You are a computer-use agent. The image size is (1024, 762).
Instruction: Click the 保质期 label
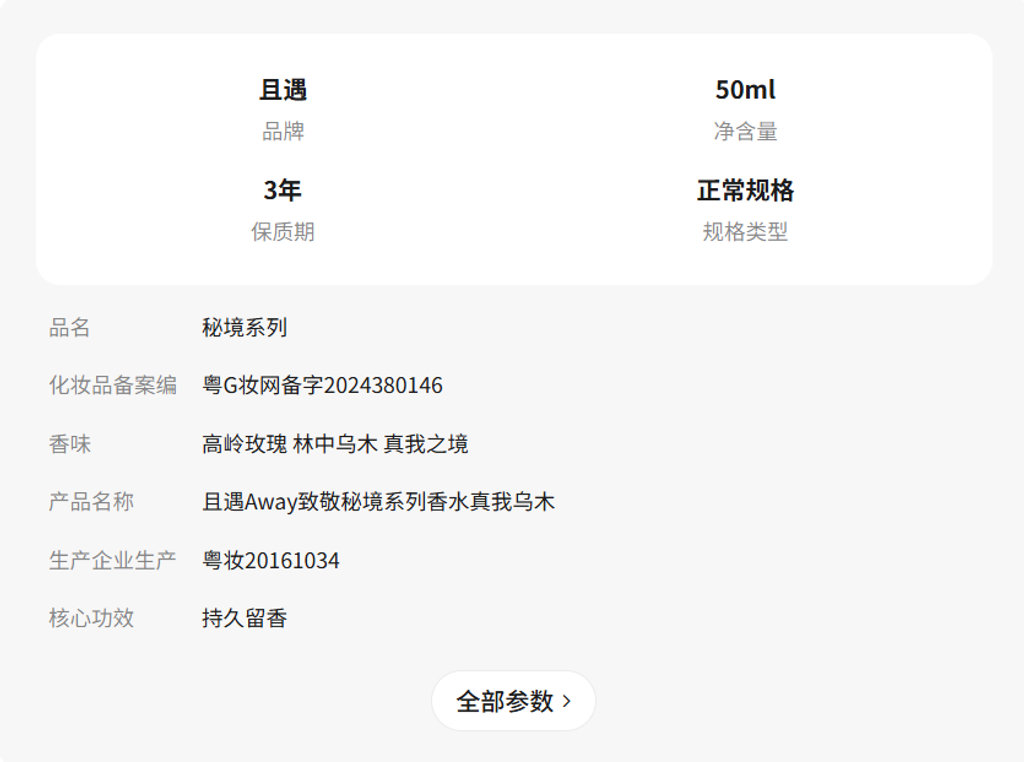283,232
